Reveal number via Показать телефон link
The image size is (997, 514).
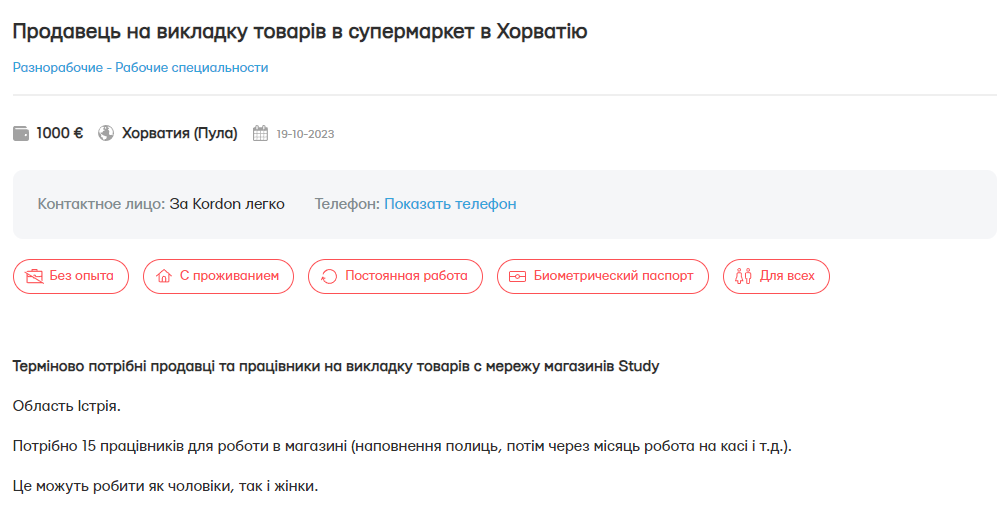pos(450,204)
